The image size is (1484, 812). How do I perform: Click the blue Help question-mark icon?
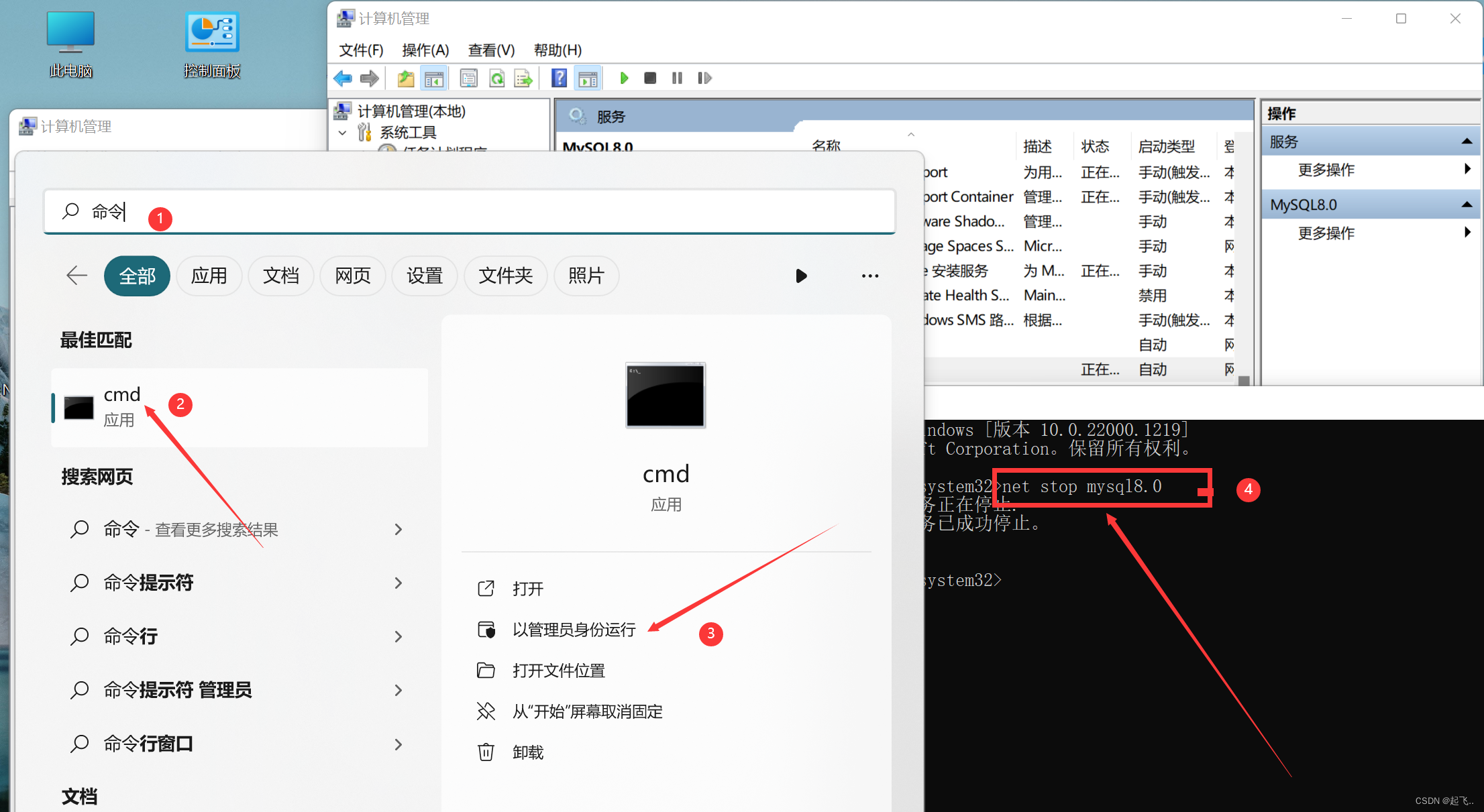pyautogui.click(x=559, y=78)
